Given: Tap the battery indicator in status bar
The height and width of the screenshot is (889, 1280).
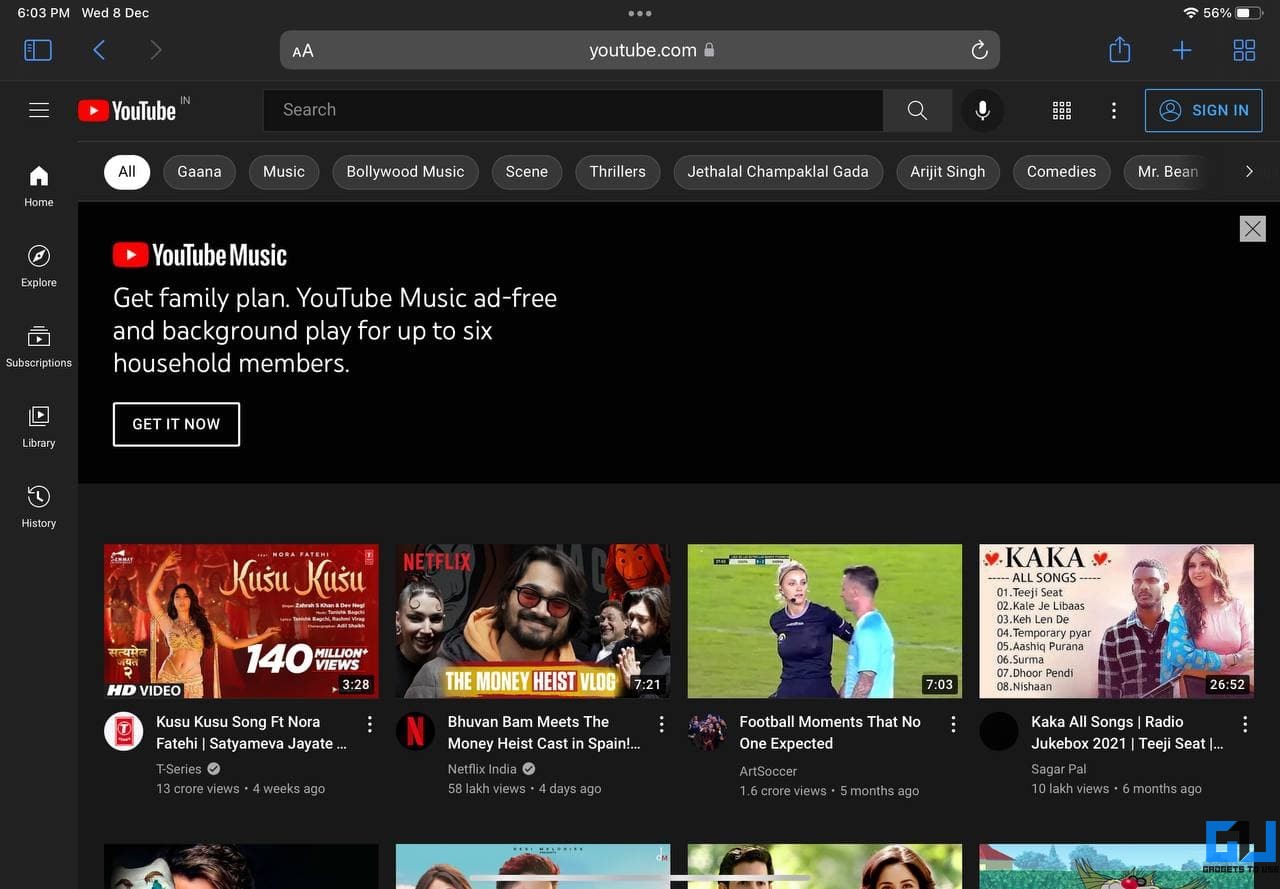Looking at the screenshot, I should click(x=1249, y=13).
